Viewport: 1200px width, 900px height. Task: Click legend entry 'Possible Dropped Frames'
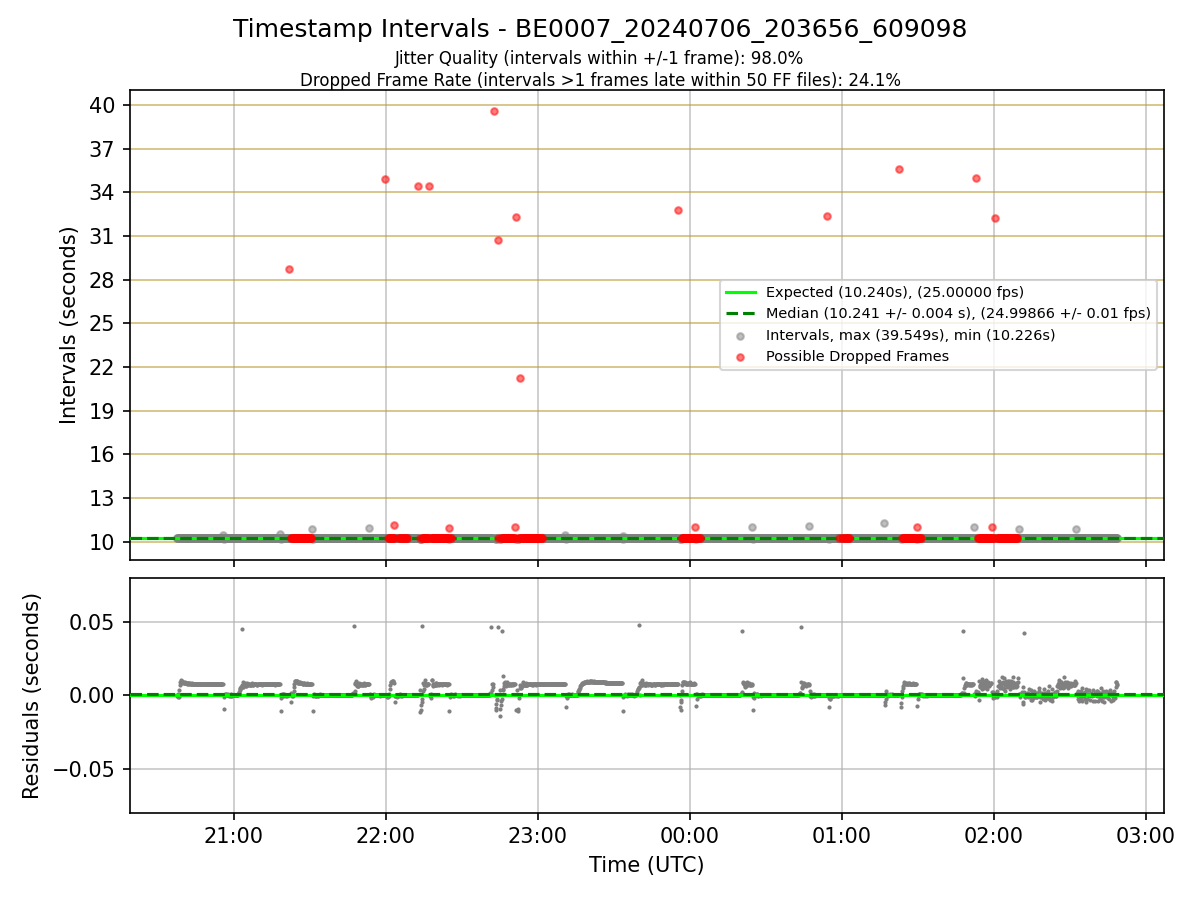click(x=857, y=356)
